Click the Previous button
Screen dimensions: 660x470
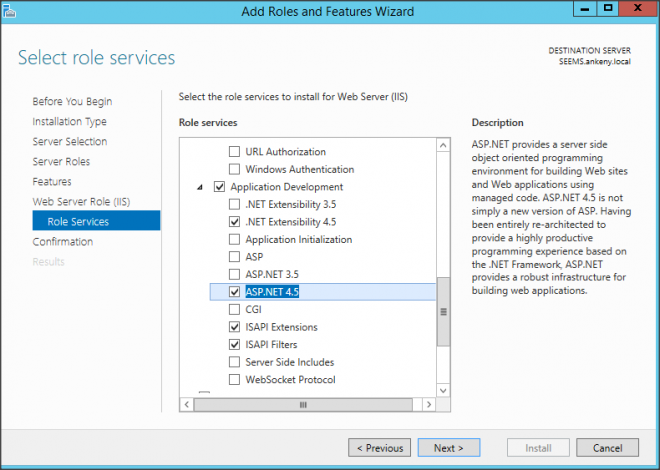click(x=379, y=448)
